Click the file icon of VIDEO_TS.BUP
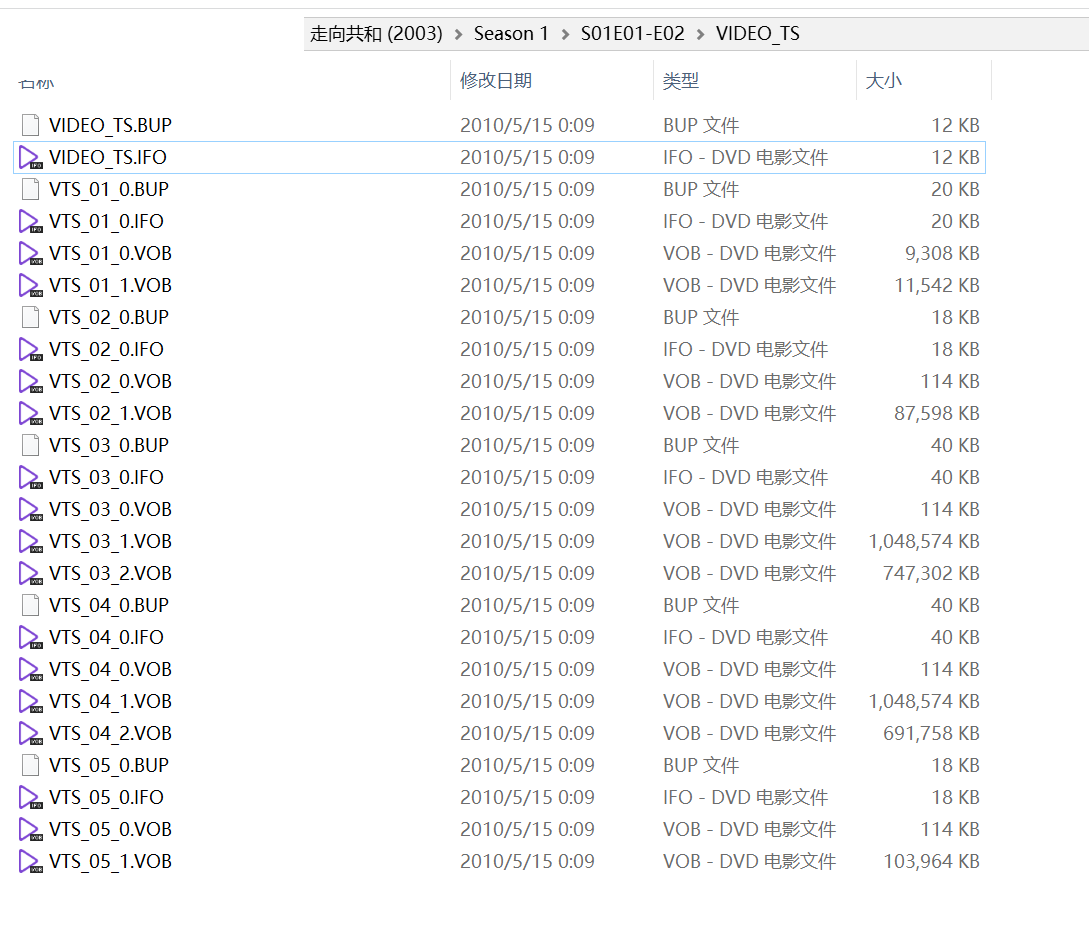 31,125
